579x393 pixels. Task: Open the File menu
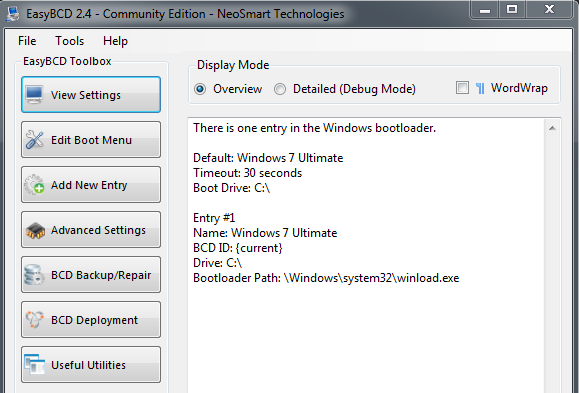[x=27, y=41]
